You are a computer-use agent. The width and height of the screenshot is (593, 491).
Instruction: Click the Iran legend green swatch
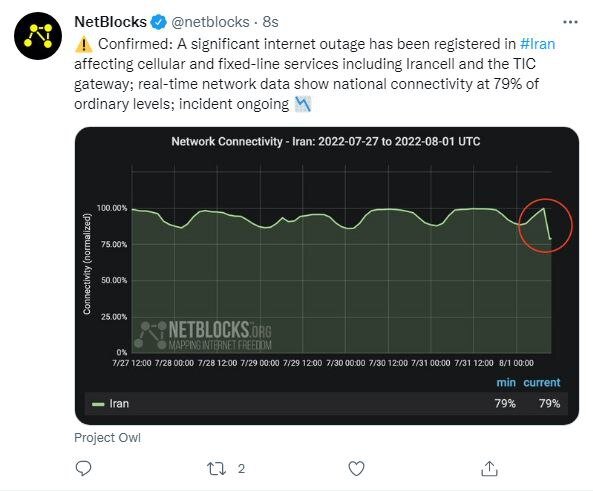[98, 404]
